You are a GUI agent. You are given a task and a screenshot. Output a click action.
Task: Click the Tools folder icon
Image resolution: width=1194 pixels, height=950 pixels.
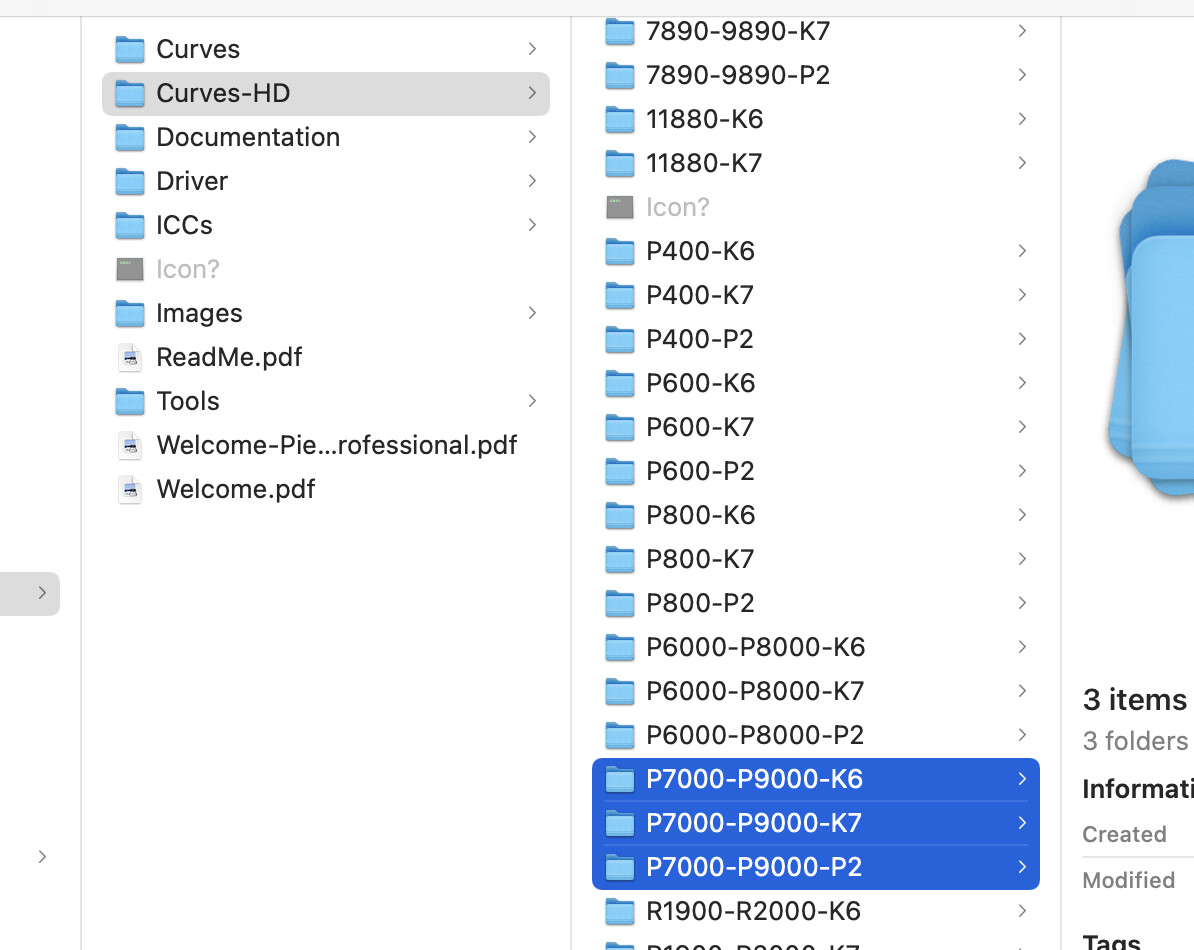coord(129,401)
